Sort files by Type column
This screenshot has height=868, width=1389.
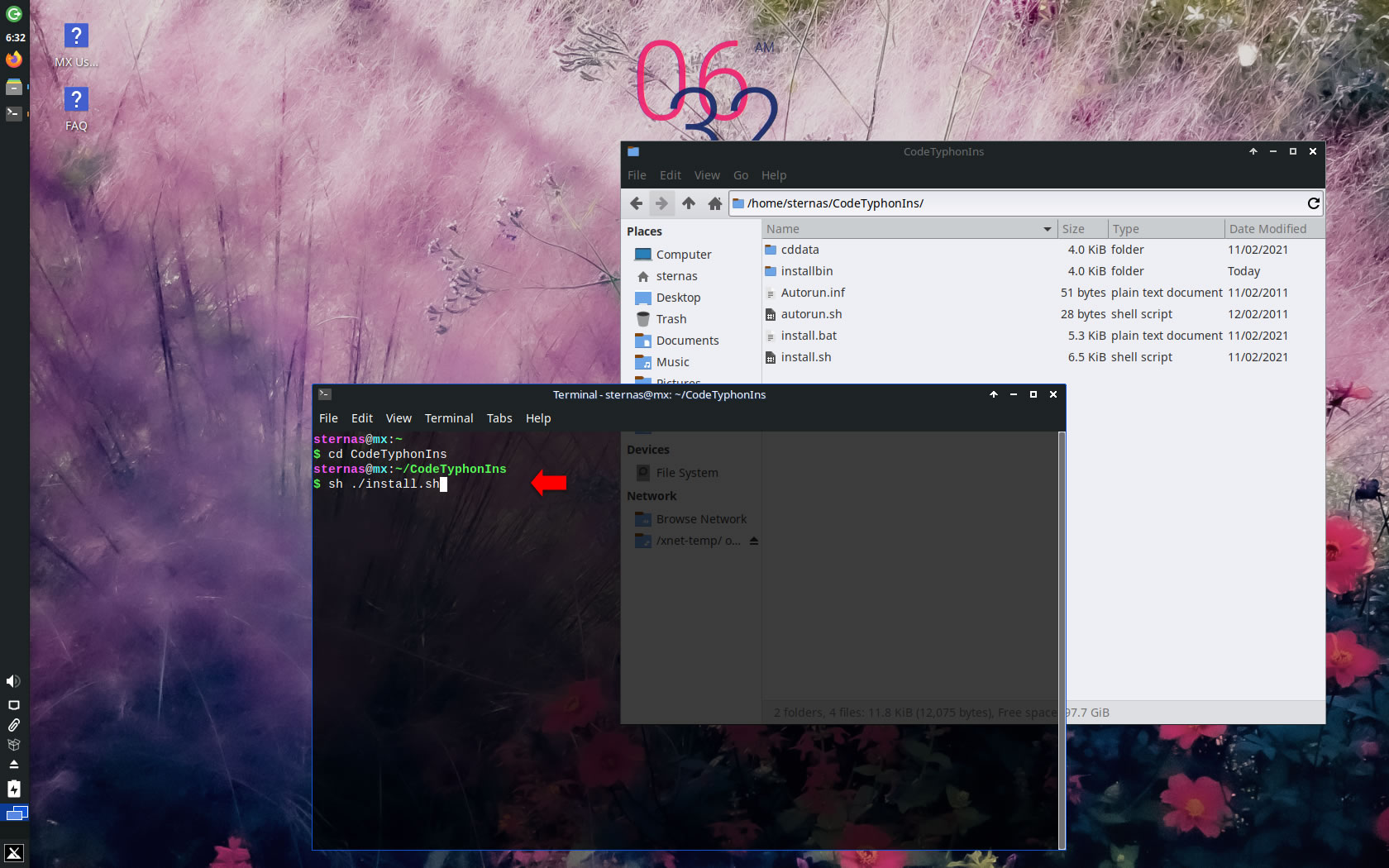[1166, 229]
